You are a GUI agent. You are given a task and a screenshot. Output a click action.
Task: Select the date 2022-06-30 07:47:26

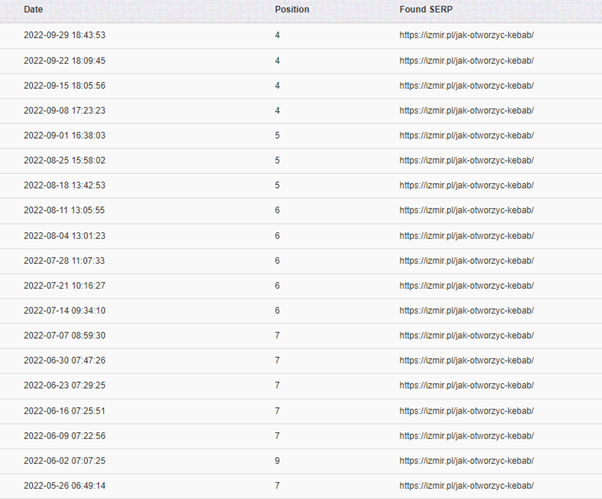pos(64,360)
